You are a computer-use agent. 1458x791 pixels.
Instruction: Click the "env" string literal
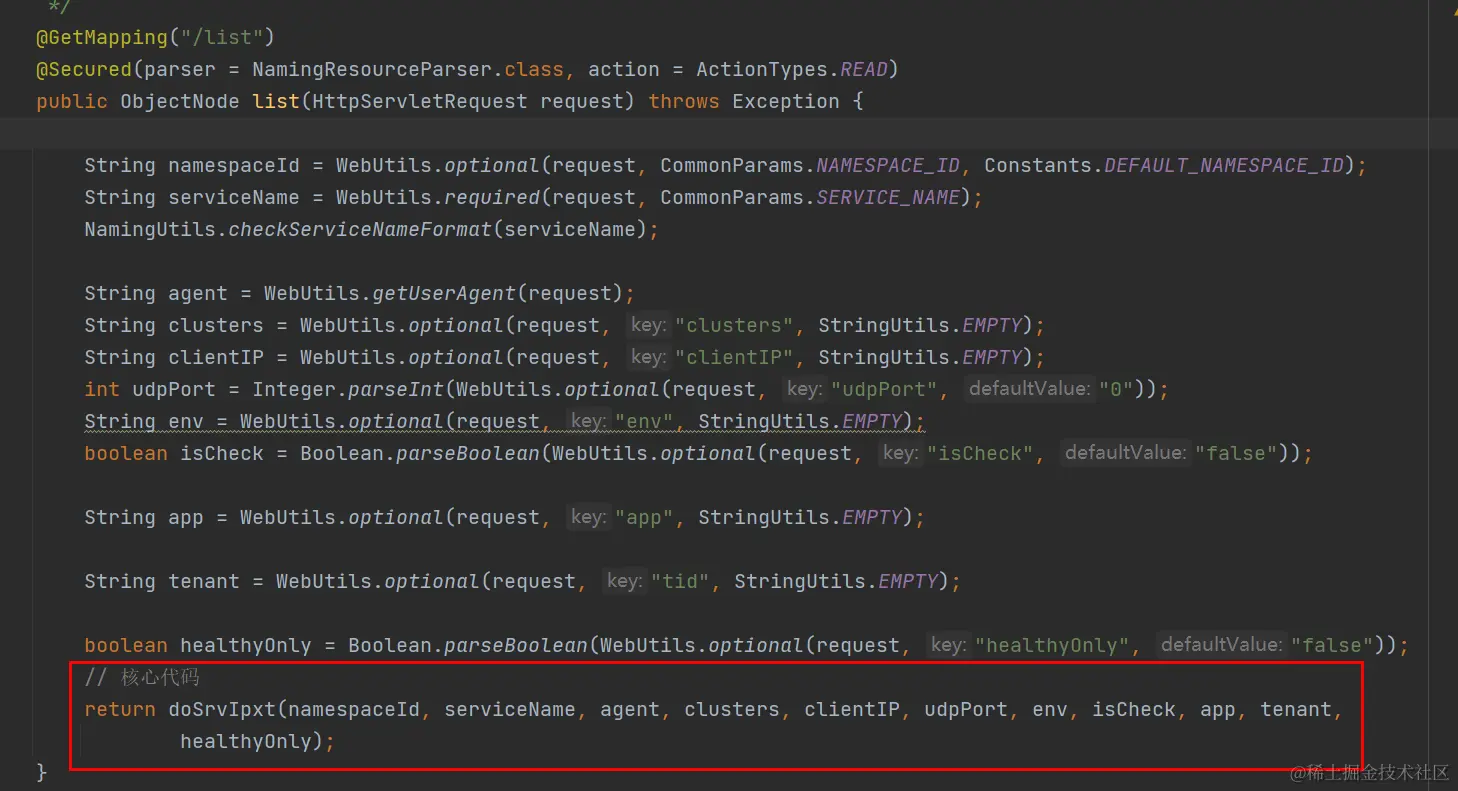click(645, 421)
